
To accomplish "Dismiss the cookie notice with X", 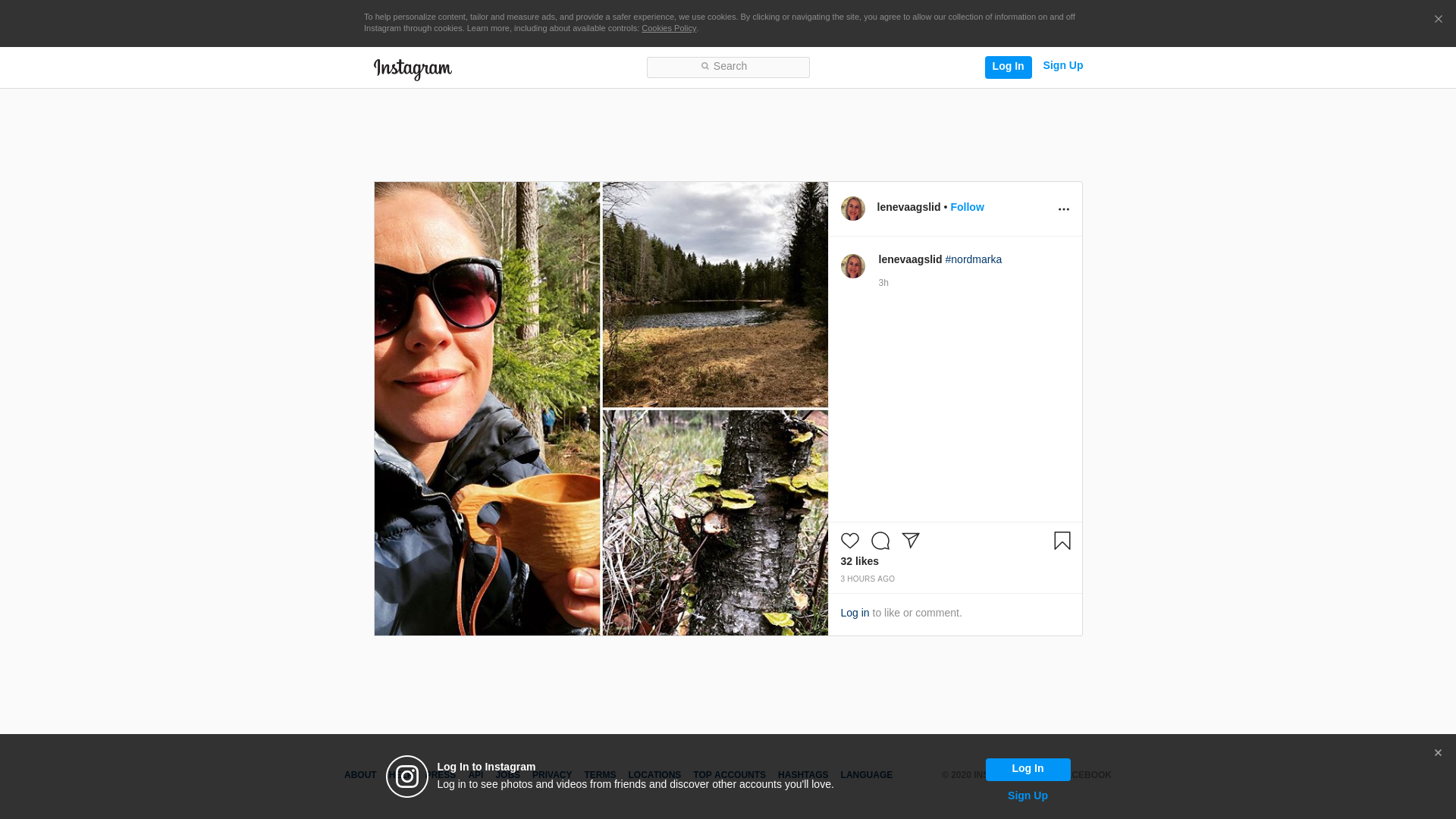I will tap(1438, 20).
